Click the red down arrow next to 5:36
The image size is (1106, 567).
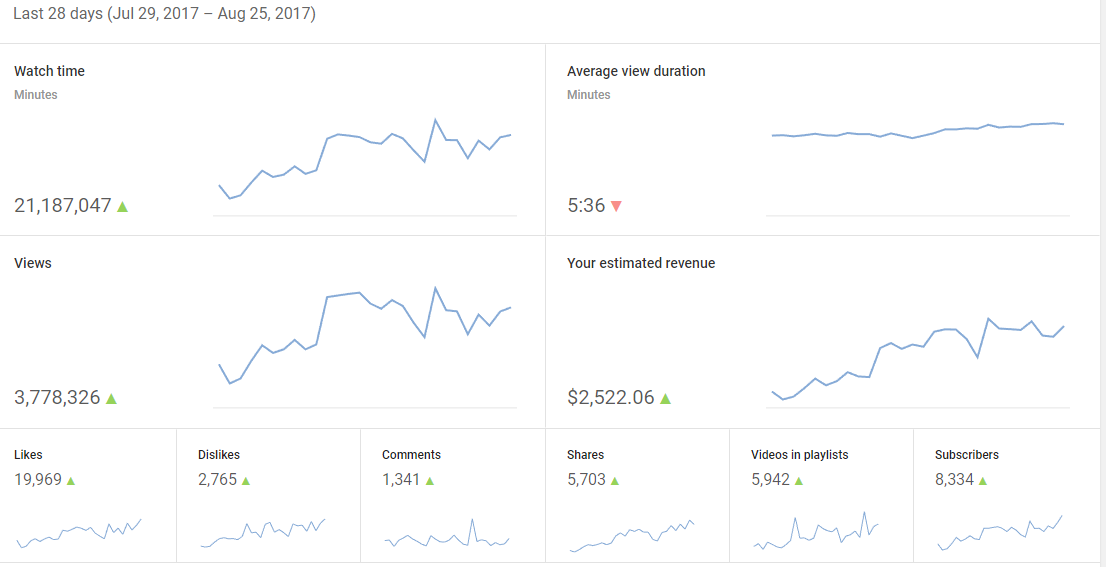pos(616,206)
